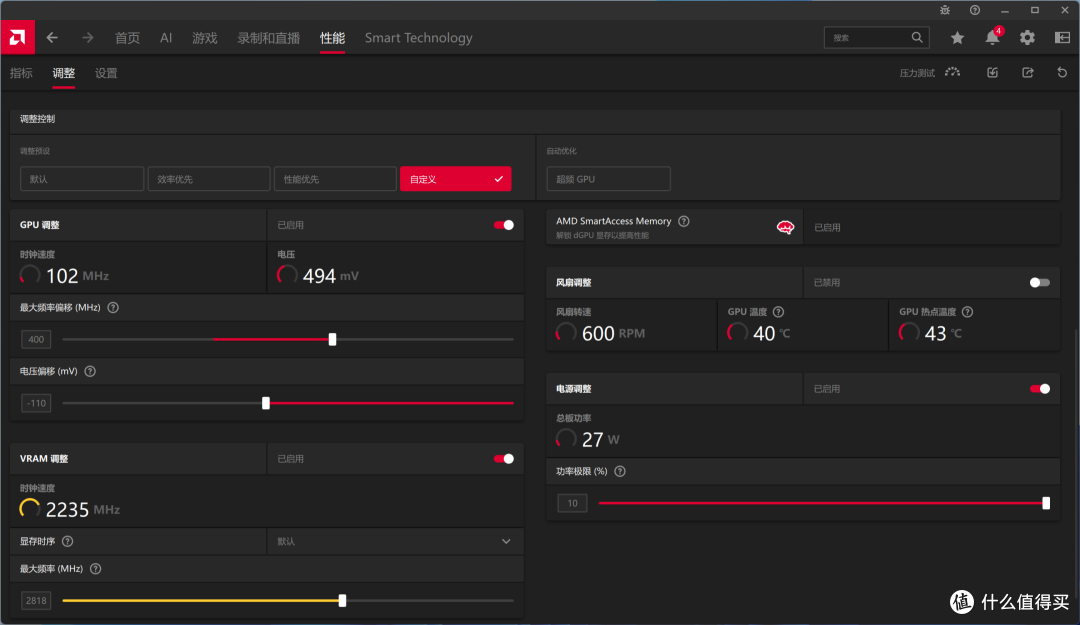The image size is (1080, 625).
Task: Open the 录制和直播 tab
Action: (x=269, y=38)
